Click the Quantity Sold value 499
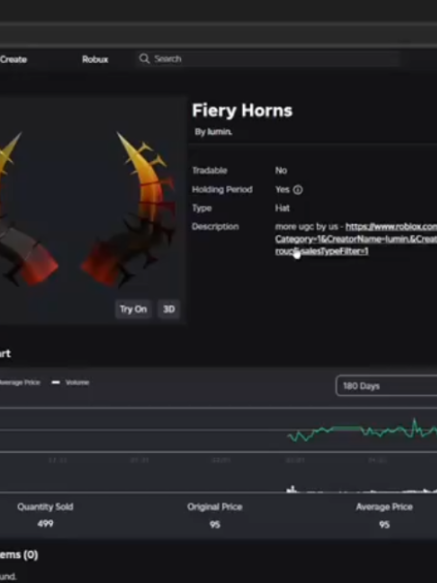Image resolution: width=437 pixels, height=583 pixels. 45,524
